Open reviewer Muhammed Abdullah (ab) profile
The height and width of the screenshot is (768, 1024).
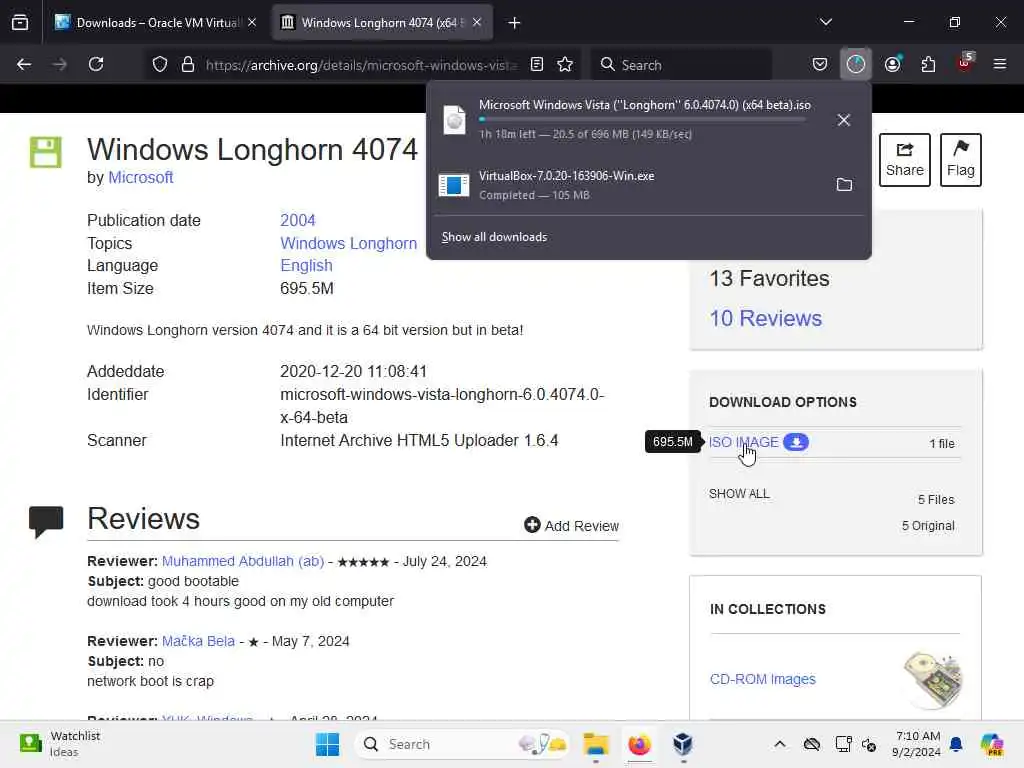click(x=243, y=562)
